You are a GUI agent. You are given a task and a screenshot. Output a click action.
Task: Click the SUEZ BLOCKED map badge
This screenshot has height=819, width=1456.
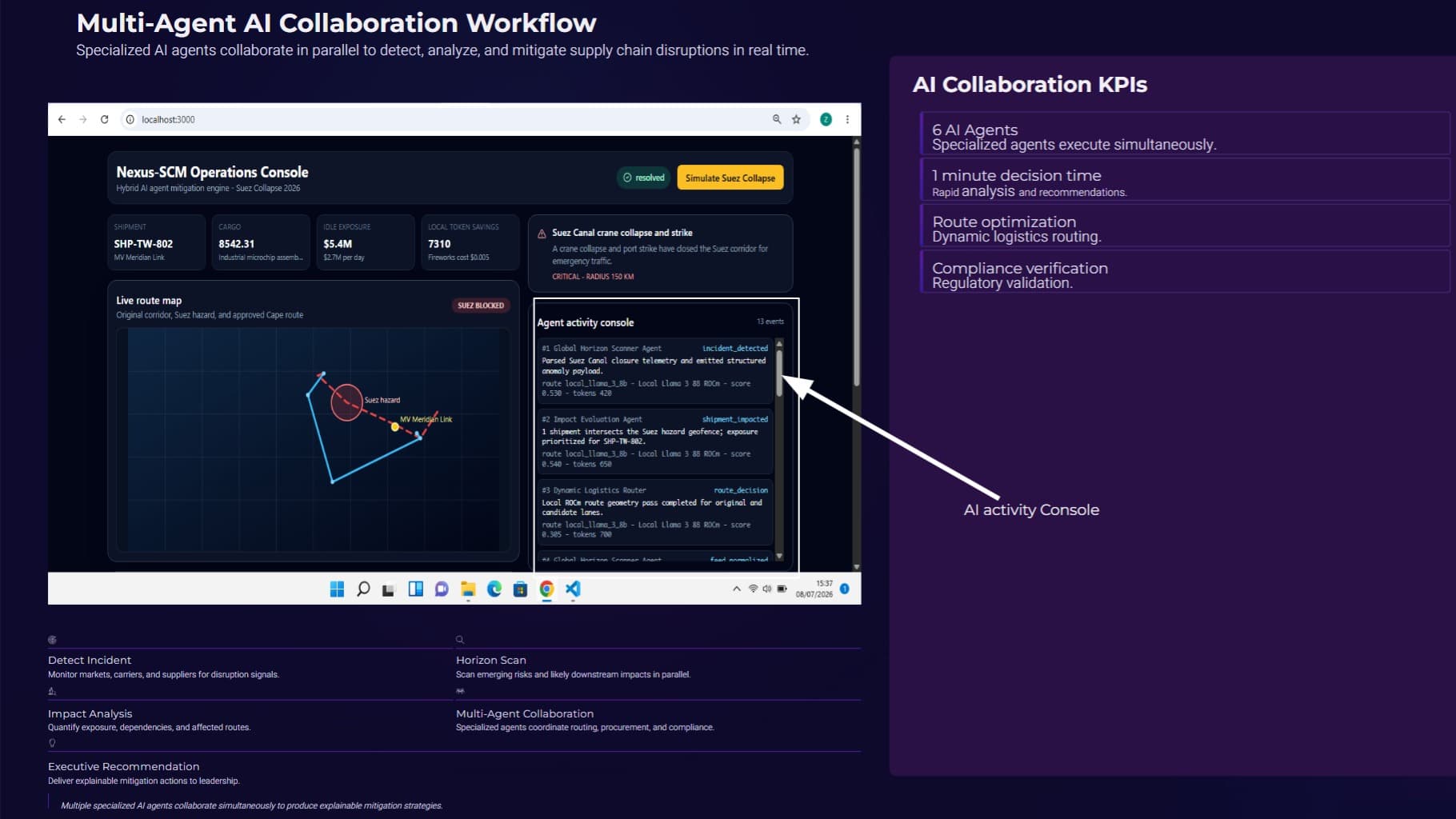tap(481, 306)
